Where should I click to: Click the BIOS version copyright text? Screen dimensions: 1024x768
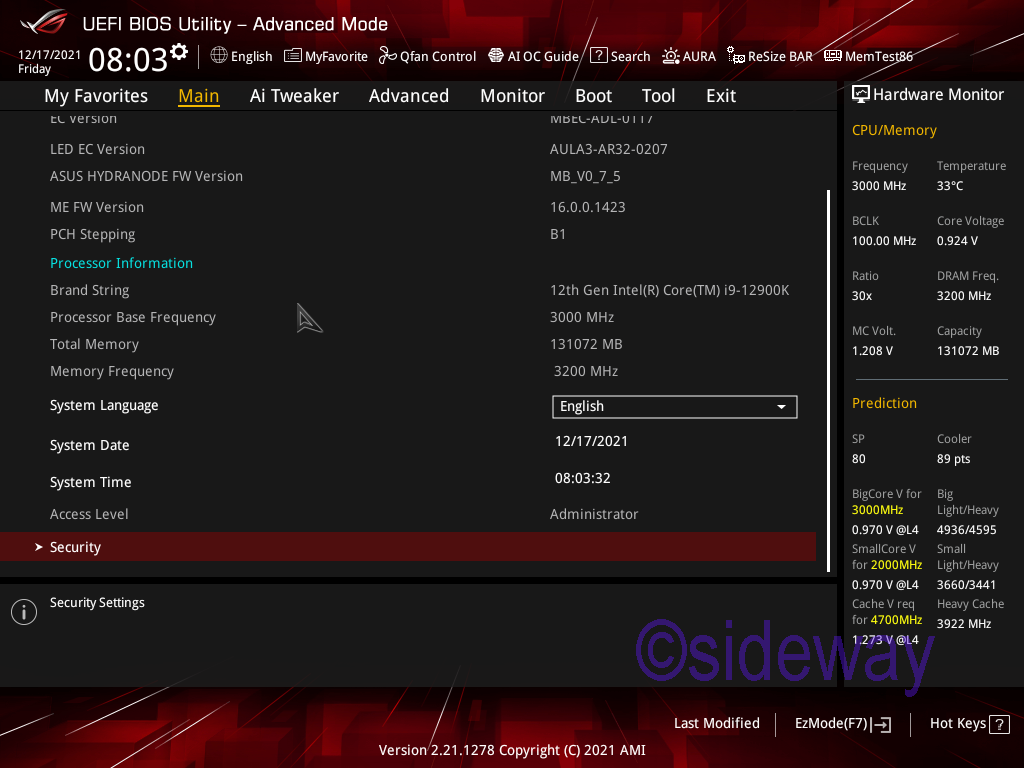[512, 750]
